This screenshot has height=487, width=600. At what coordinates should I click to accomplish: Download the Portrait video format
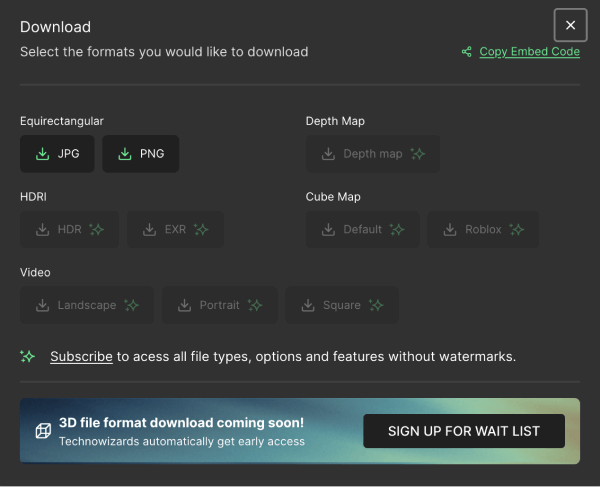[218, 305]
